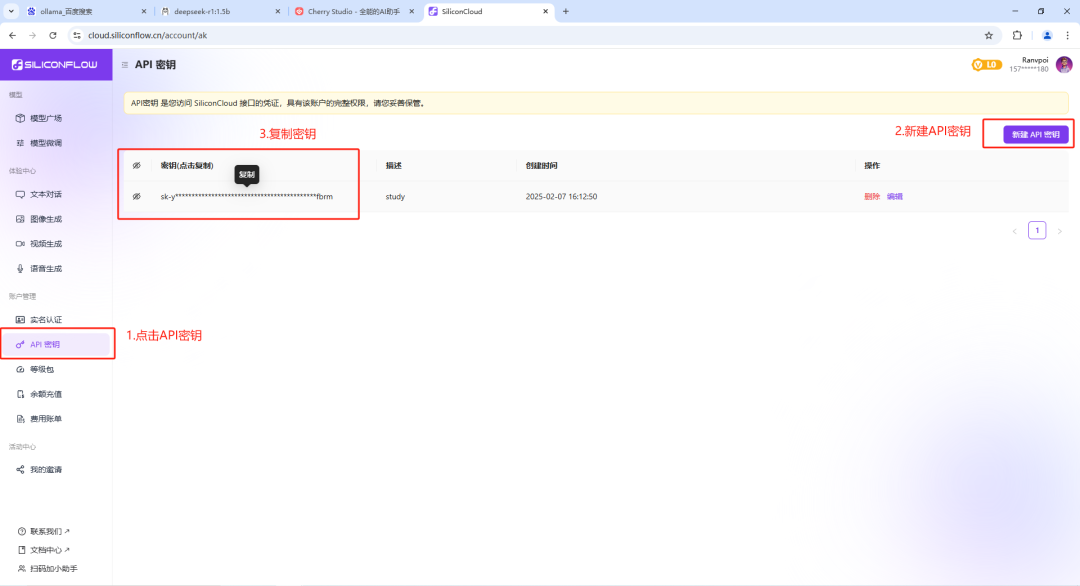This screenshot has height=586, width=1080.
Task: Click the Ranvpoi username
Action: click(1035, 60)
